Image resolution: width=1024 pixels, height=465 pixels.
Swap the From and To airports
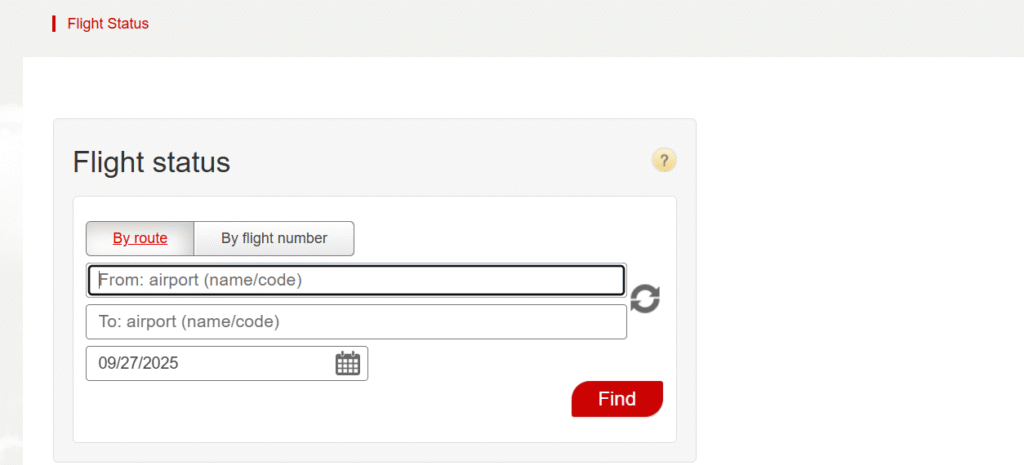pyautogui.click(x=645, y=298)
